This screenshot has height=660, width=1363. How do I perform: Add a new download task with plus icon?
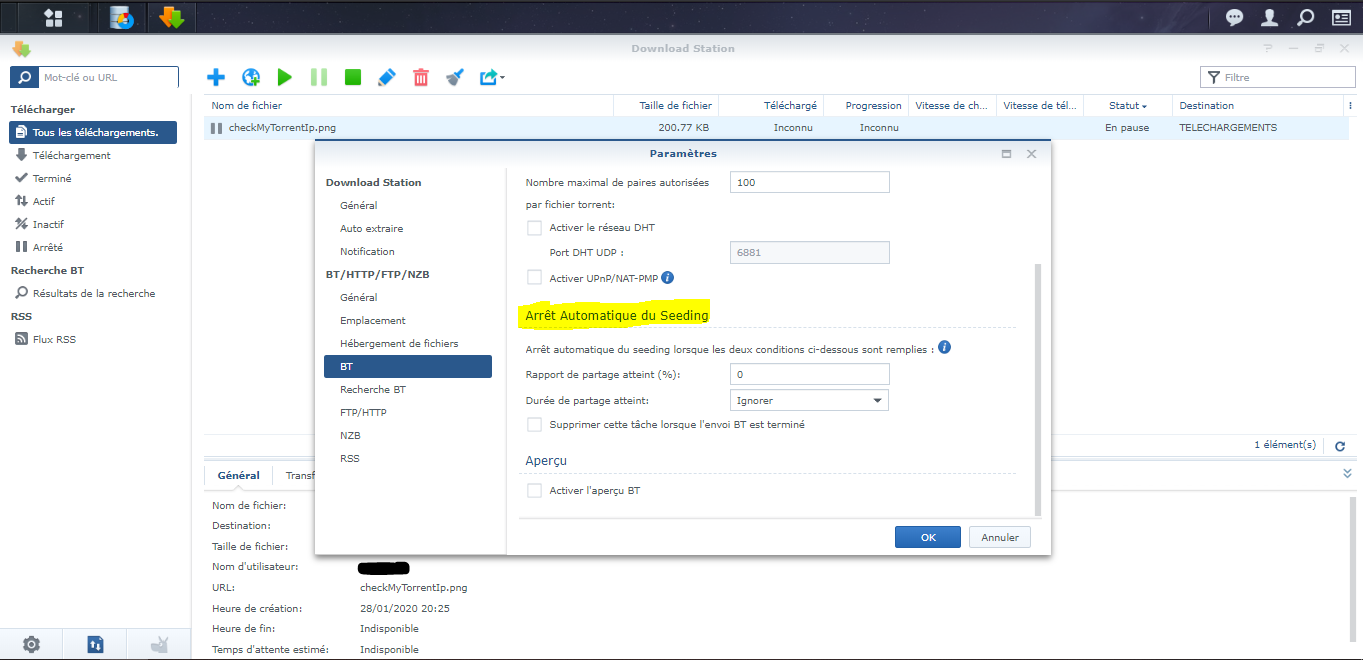click(216, 77)
